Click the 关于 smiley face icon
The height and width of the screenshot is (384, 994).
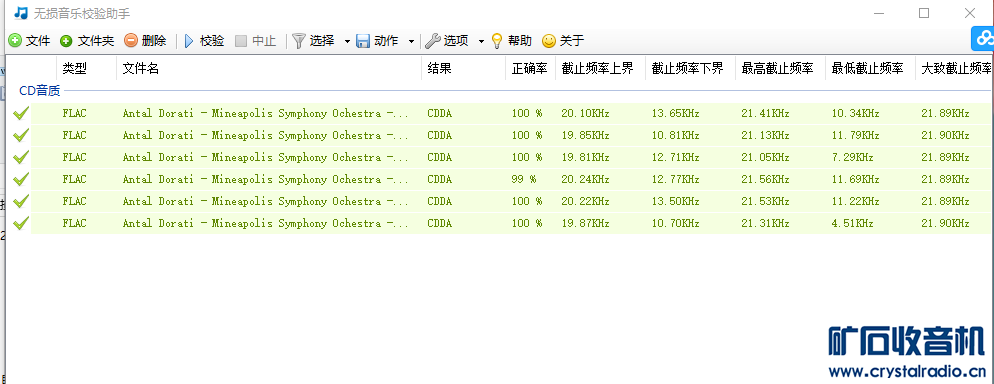pyautogui.click(x=548, y=41)
